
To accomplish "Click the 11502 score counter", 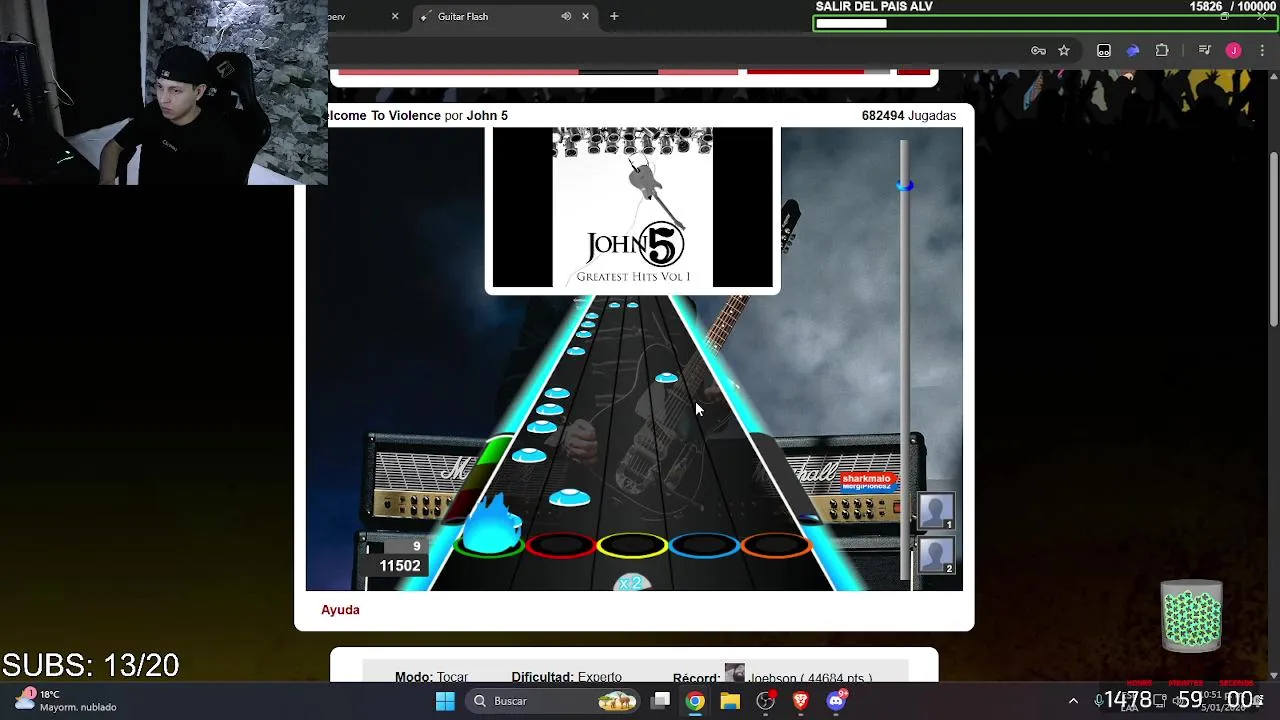I will click(x=399, y=566).
